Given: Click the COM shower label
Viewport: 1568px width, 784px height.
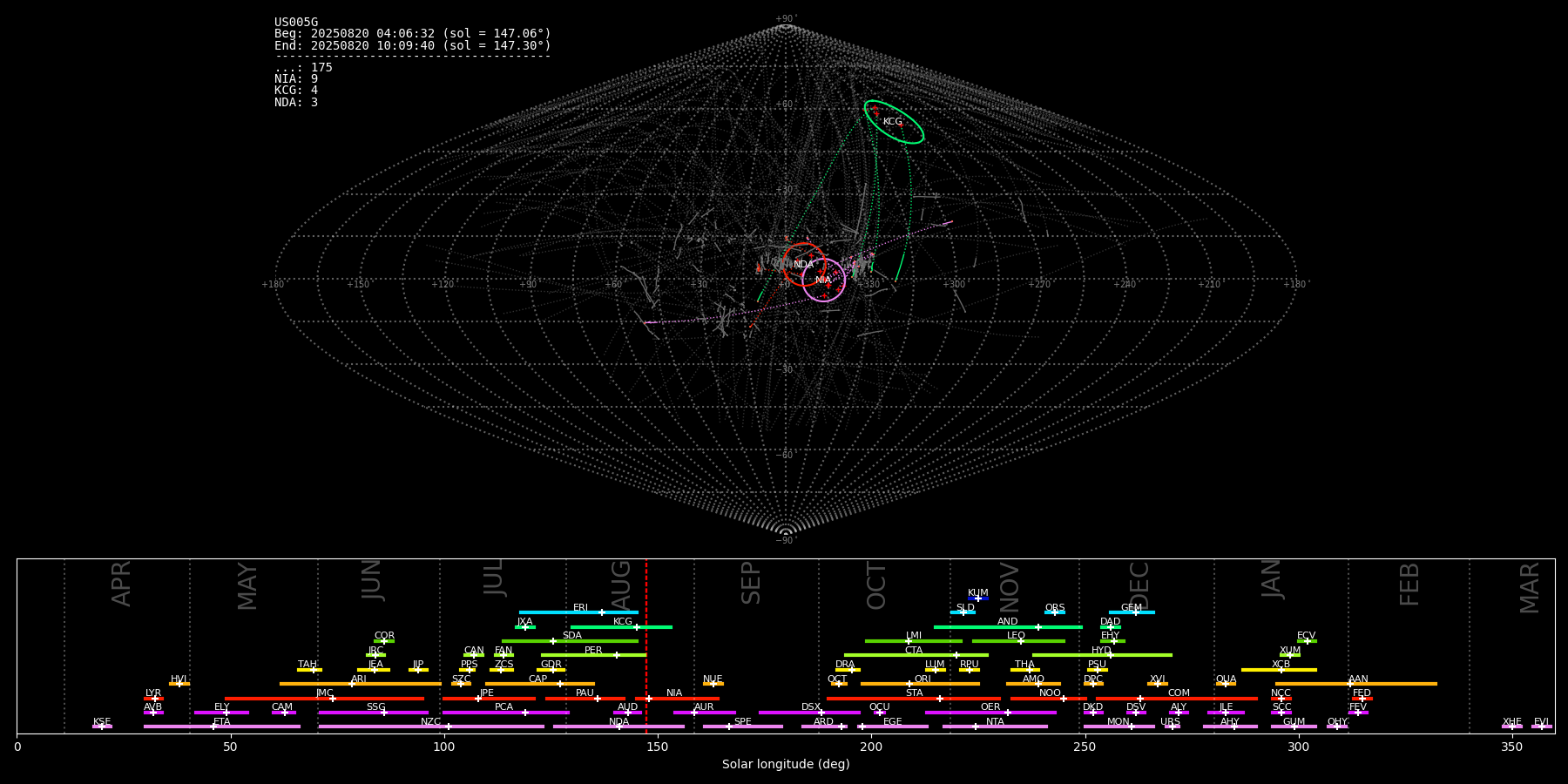Looking at the screenshot, I should 1179,693.
